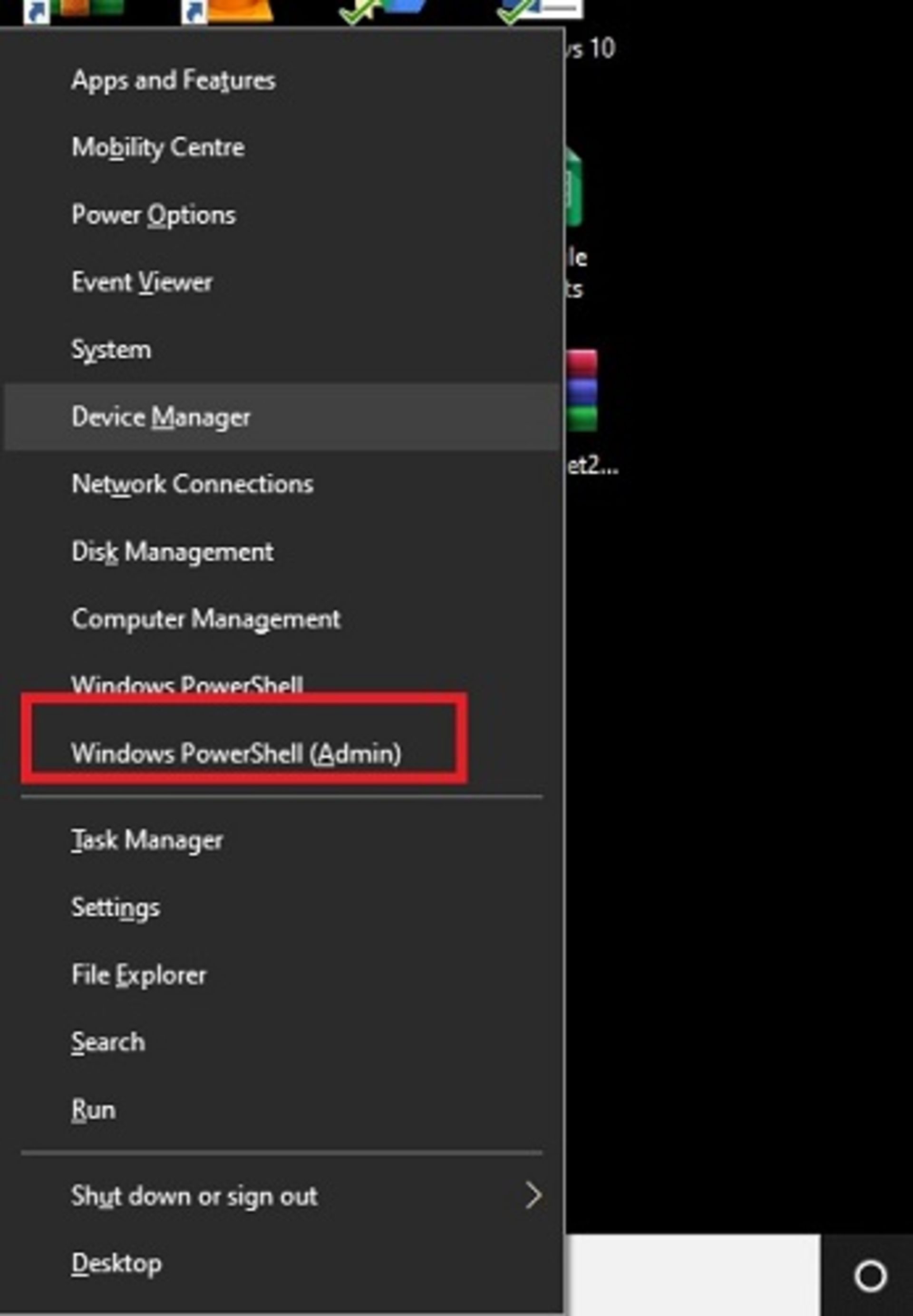Show the Desktop from the menu
This screenshot has width=913, height=1316.
pyautogui.click(x=282, y=1264)
